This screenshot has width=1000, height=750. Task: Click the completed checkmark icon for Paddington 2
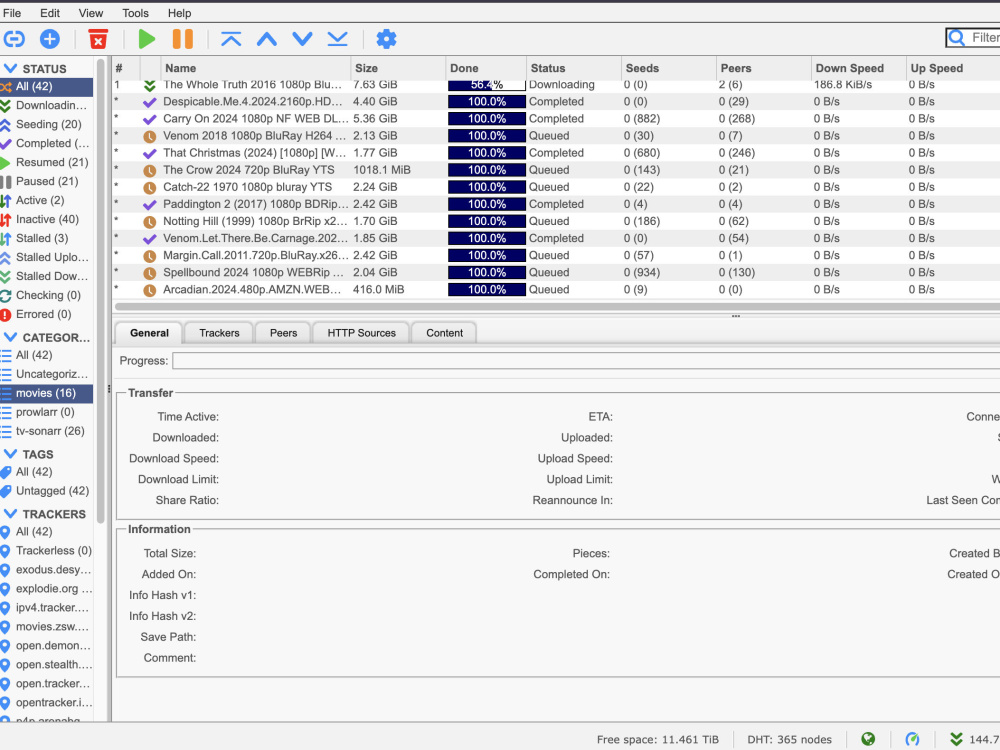pos(150,205)
